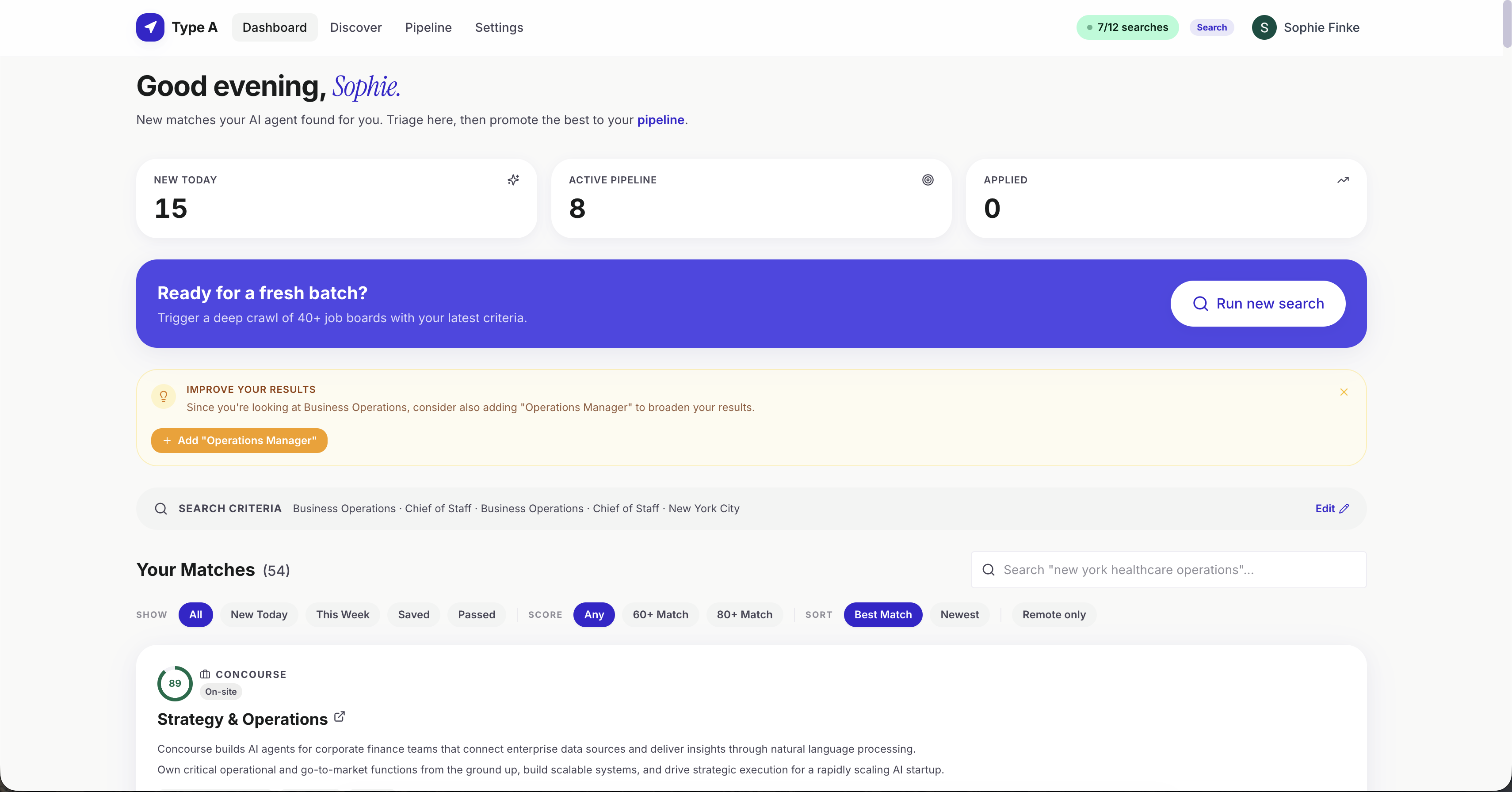1512x792 pixels.
Task: Open the Dashboard tab
Action: (275, 27)
